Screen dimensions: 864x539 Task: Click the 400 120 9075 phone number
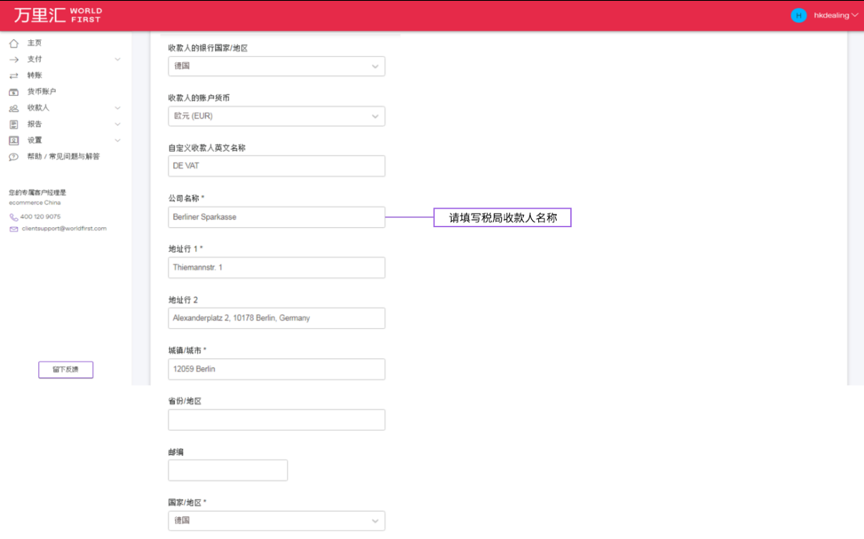40,217
